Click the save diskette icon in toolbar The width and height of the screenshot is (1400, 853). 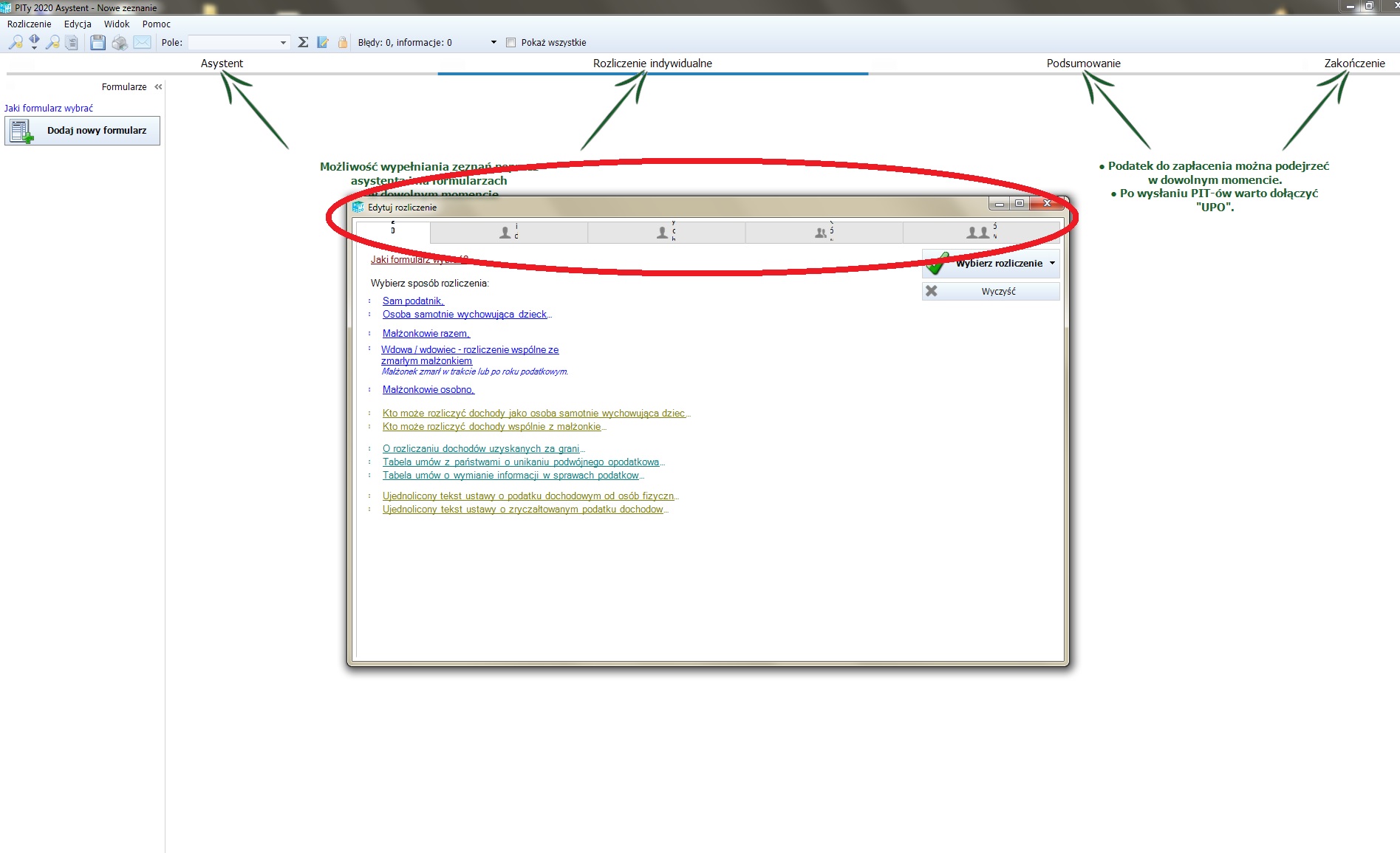coord(98,43)
